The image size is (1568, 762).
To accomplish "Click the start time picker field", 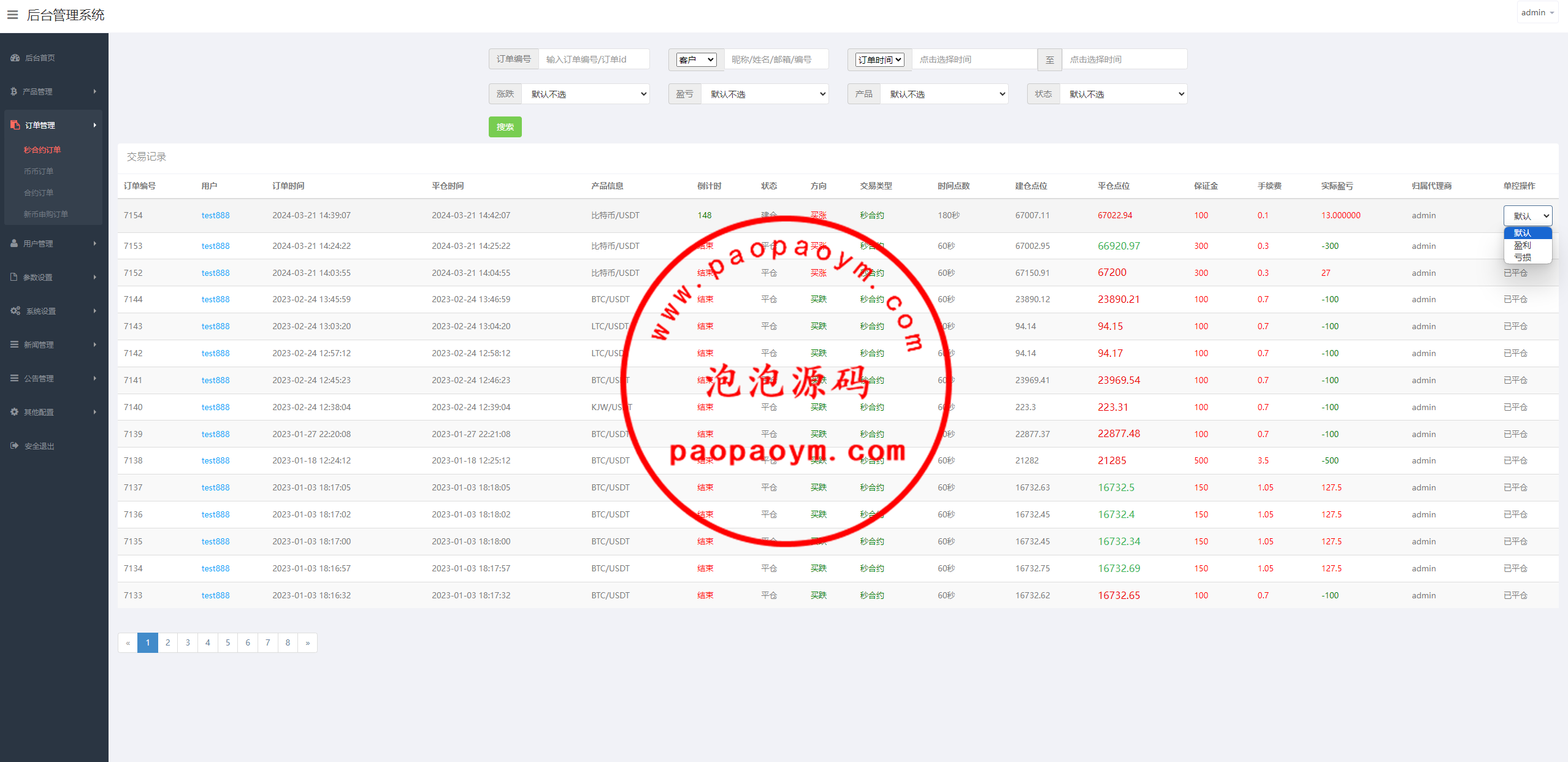I will (x=974, y=59).
